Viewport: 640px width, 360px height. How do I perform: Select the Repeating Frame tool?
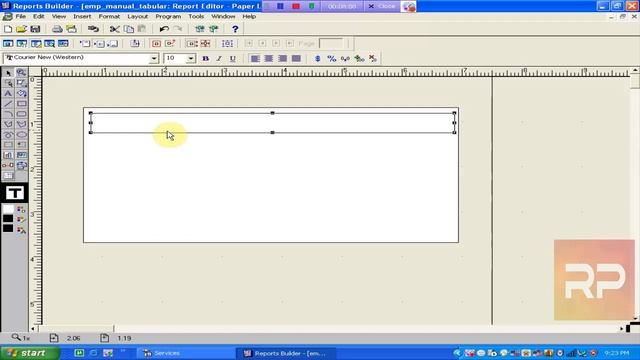click(22, 144)
